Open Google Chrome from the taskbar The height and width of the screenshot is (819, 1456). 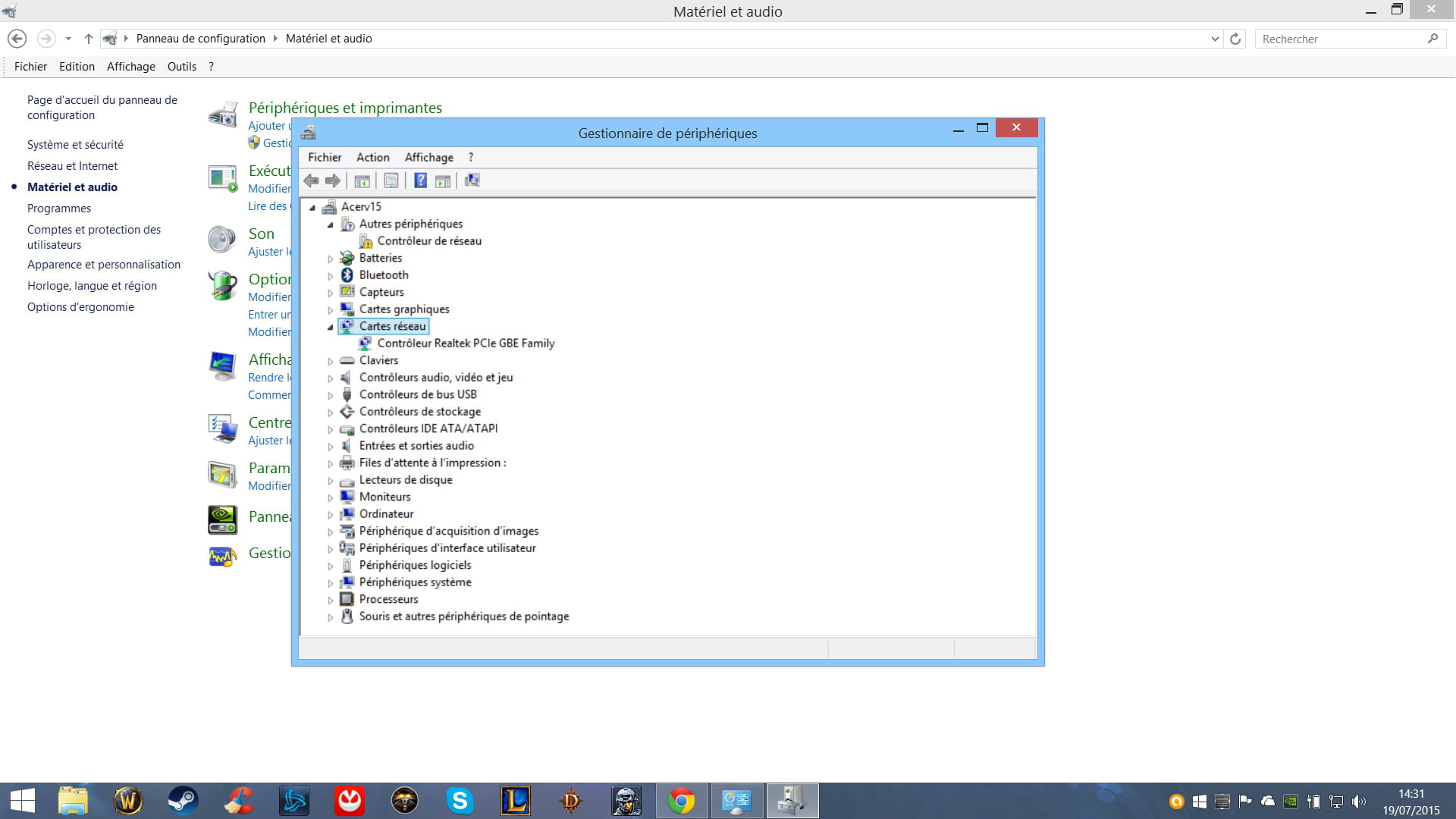pos(681,801)
